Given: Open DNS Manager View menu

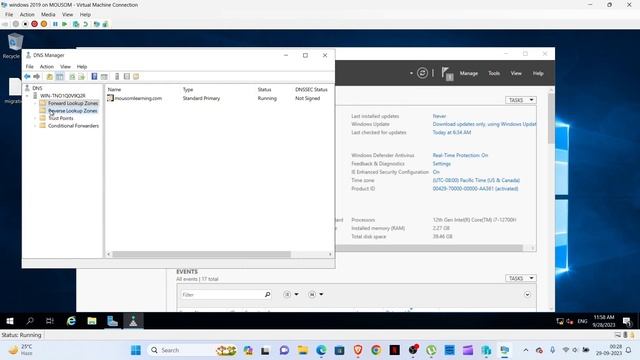Looking at the screenshot, I should click(x=65, y=67).
